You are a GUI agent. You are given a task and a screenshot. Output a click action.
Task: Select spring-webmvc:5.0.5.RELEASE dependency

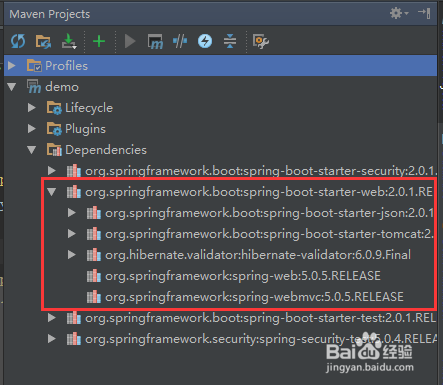click(x=254, y=297)
